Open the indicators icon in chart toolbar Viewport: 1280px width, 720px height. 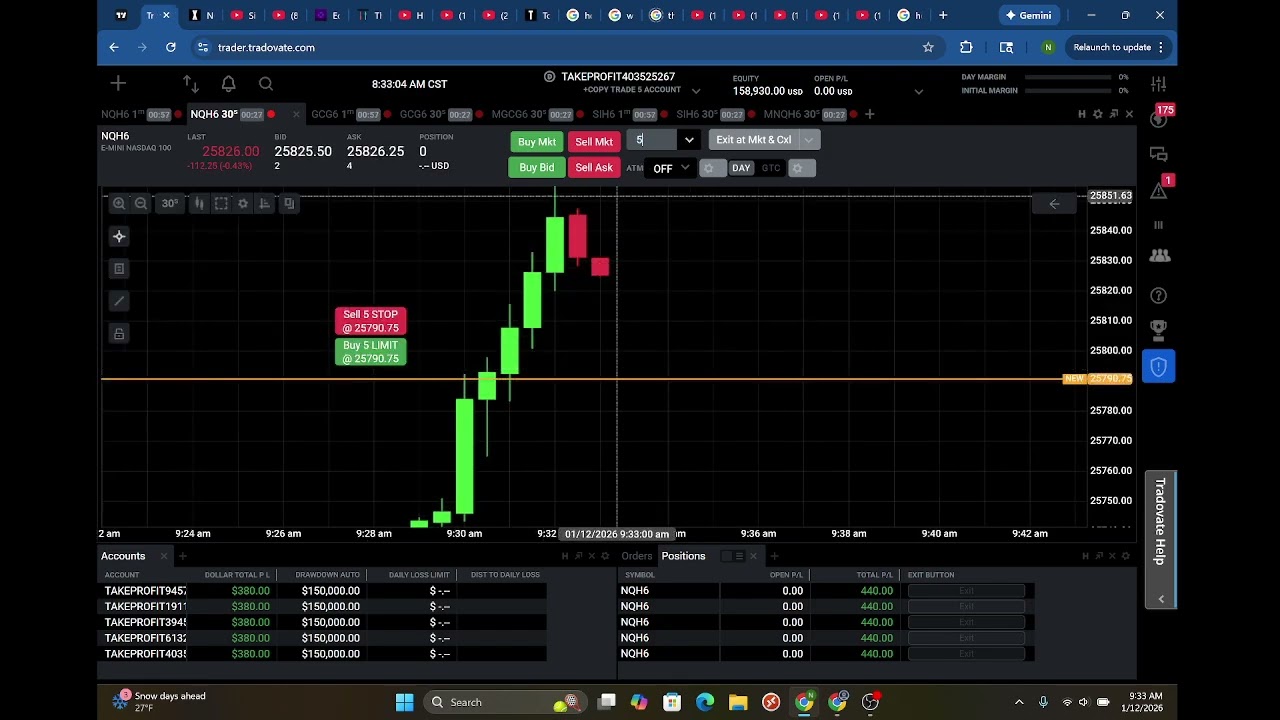[x=265, y=204]
